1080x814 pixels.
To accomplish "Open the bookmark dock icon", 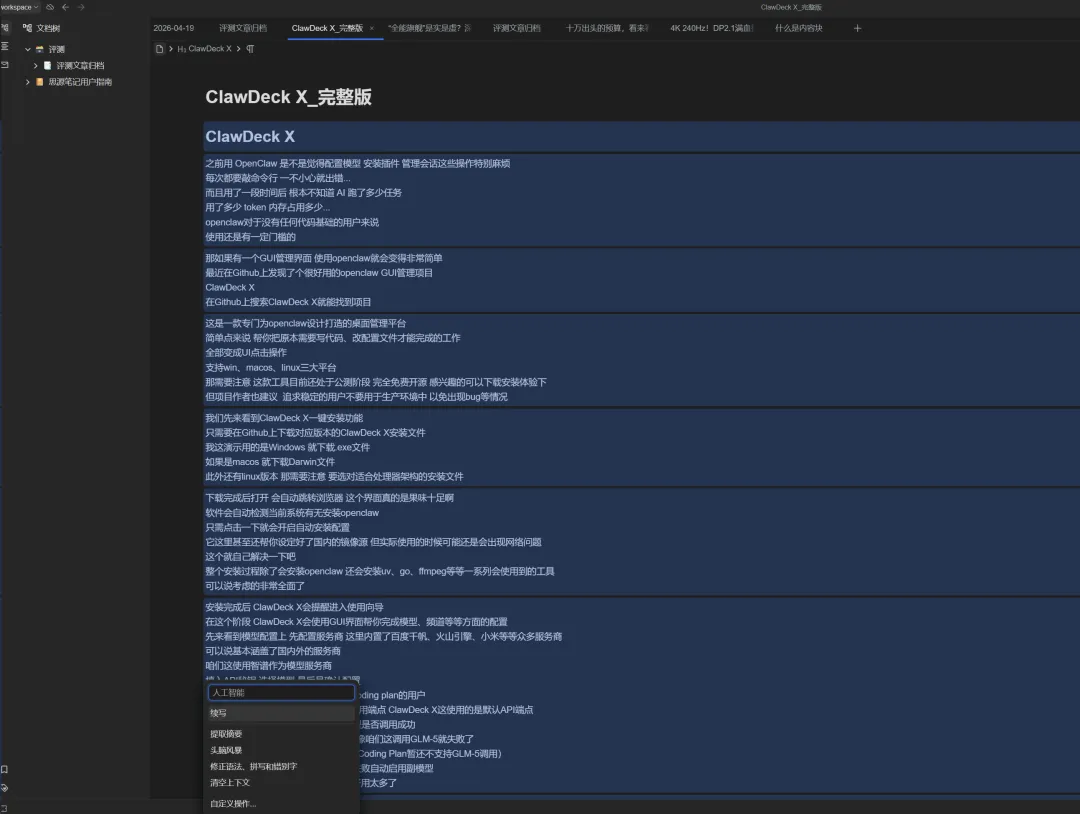I will pos(4,769).
